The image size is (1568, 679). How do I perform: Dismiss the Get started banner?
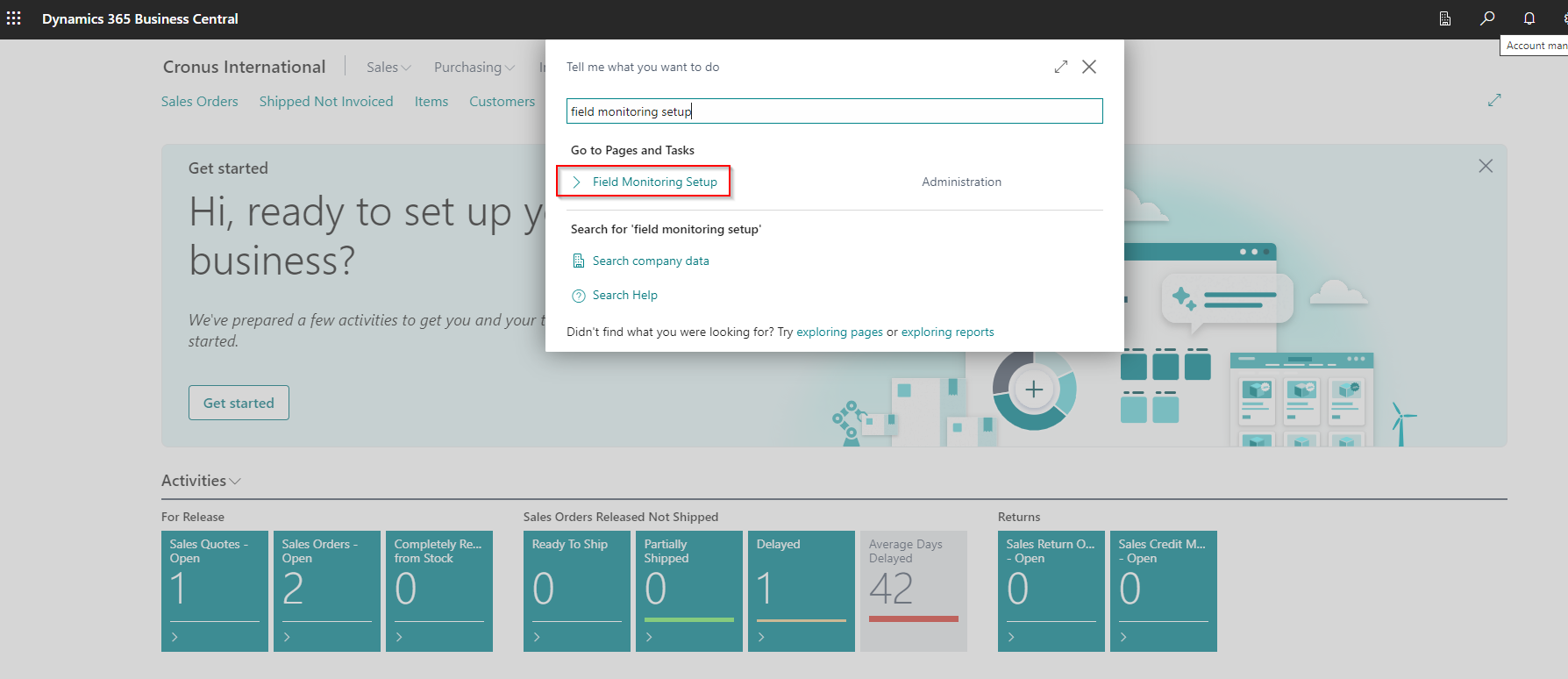pyautogui.click(x=1486, y=166)
